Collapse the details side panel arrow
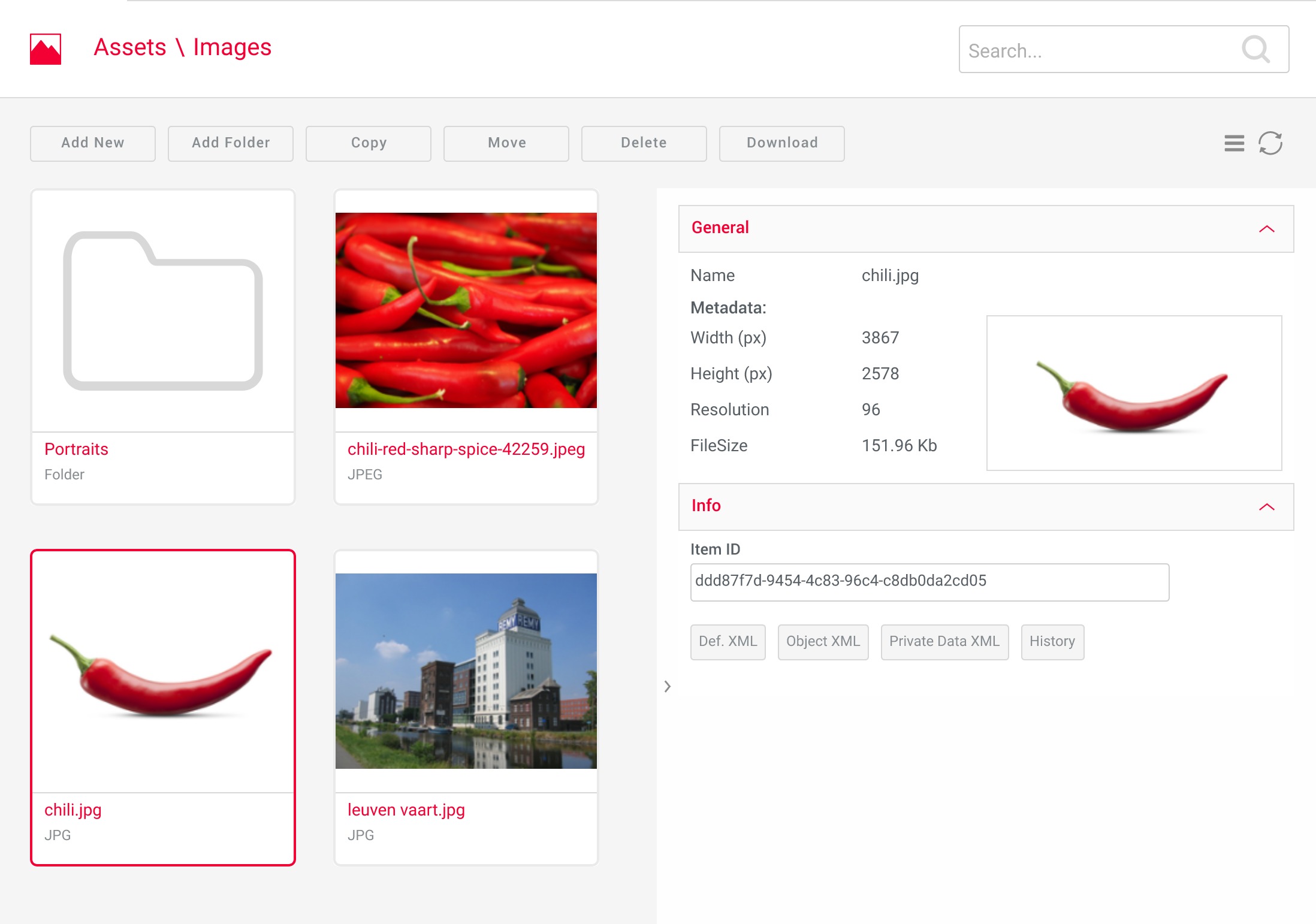The width and height of the screenshot is (1316, 924). tap(667, 687)
